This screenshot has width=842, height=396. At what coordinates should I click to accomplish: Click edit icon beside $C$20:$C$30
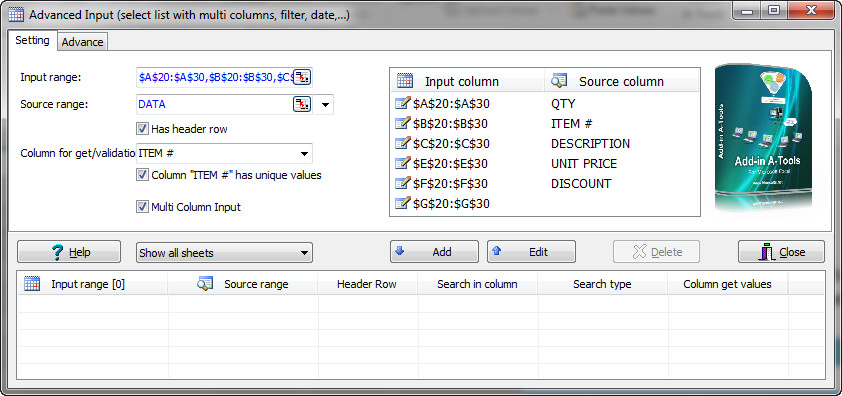tap(402, 143)
